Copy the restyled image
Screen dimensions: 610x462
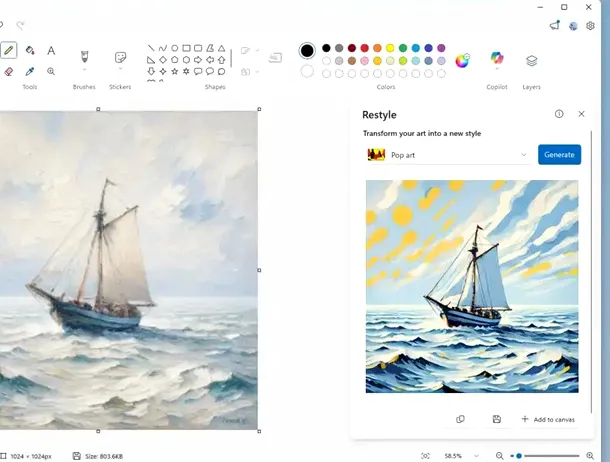coord(460,419)
